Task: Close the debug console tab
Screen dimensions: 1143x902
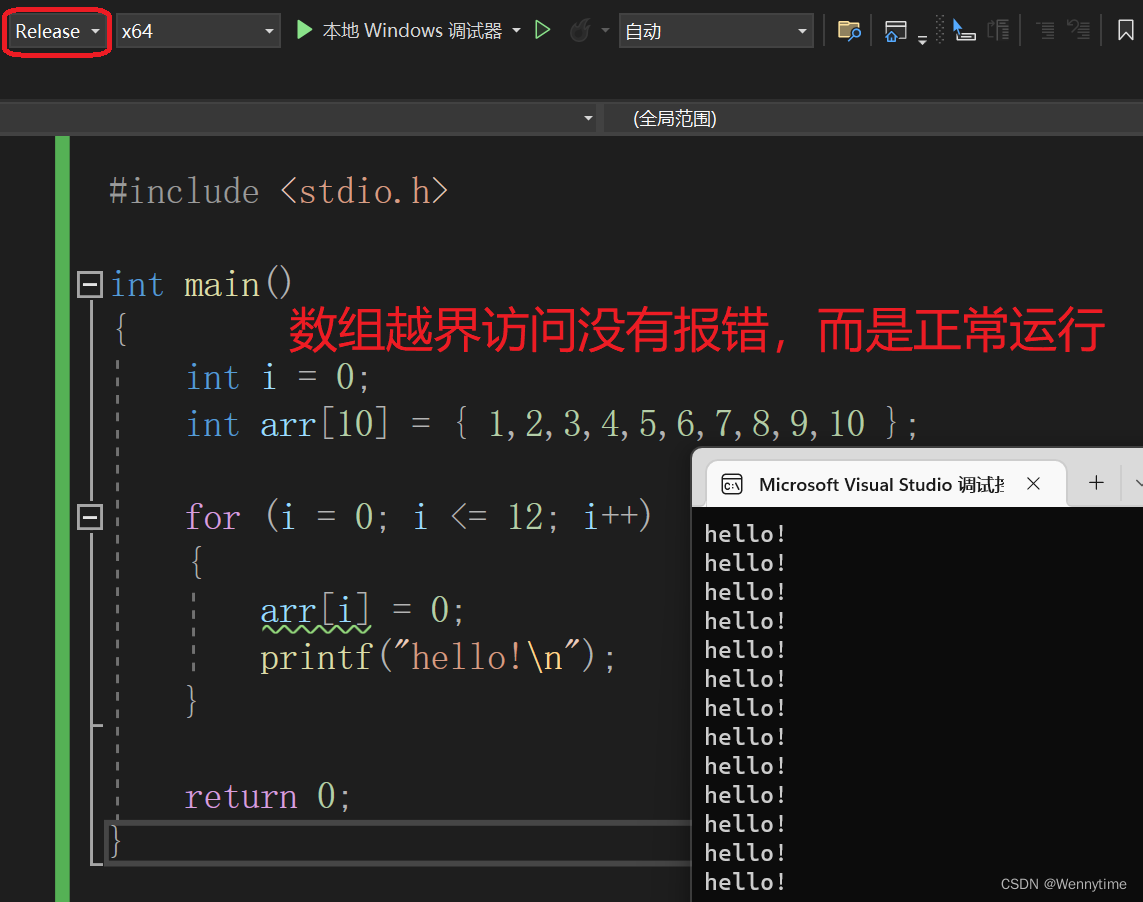Action: 1033,483
